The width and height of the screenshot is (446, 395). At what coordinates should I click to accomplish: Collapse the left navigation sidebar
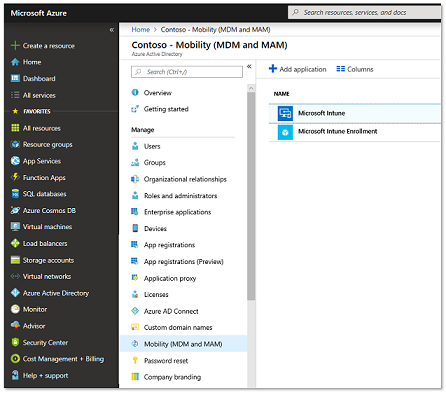coord(112,30)
